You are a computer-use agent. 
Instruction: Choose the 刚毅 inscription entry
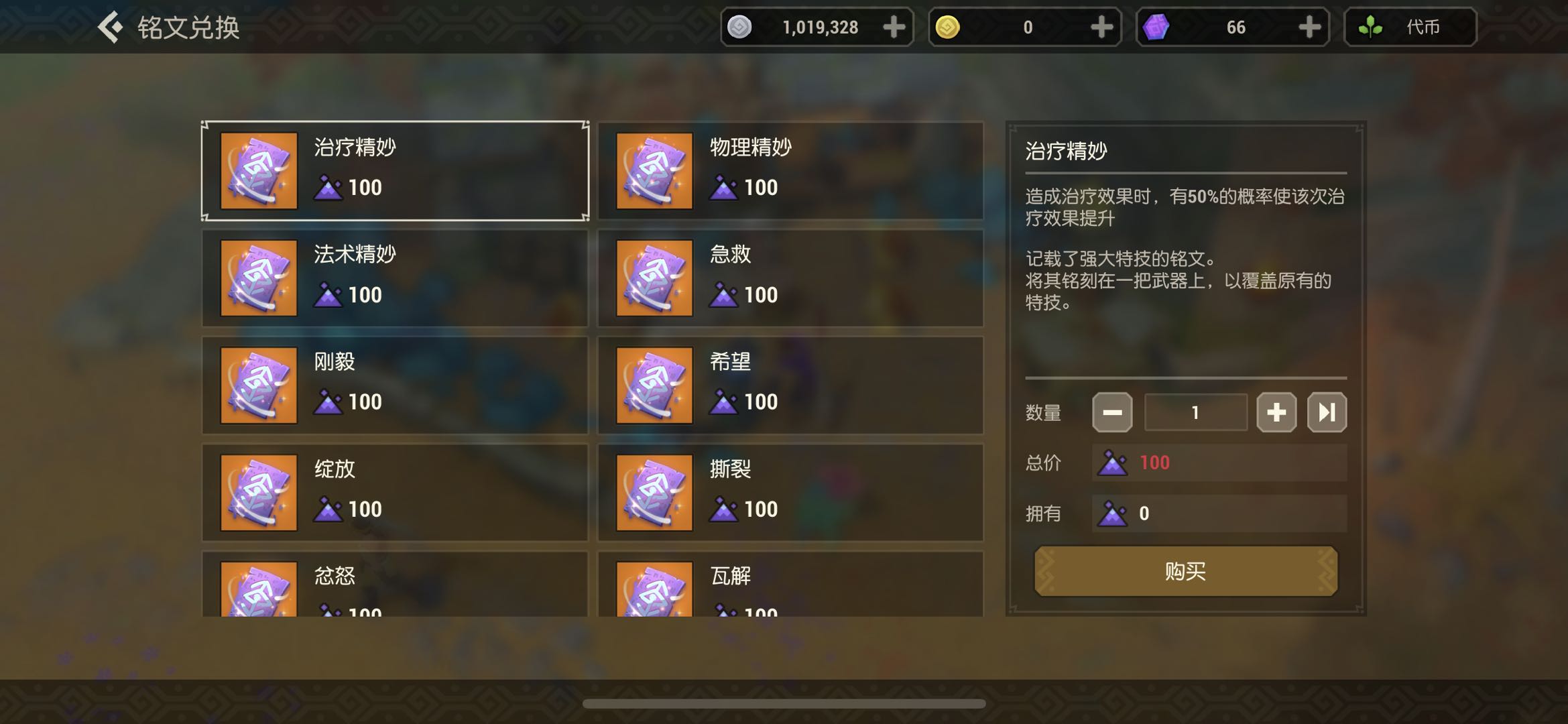pos(395,385)
